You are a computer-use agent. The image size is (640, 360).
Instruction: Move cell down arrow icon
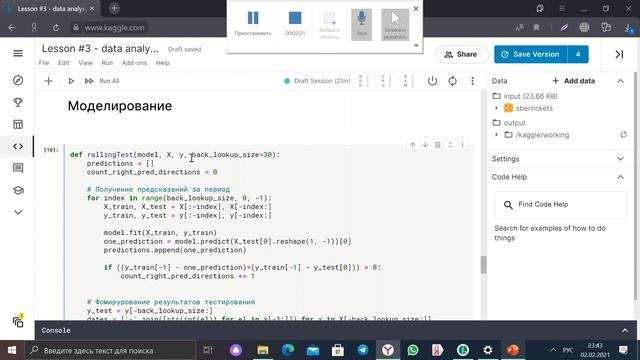click(425, 145)
